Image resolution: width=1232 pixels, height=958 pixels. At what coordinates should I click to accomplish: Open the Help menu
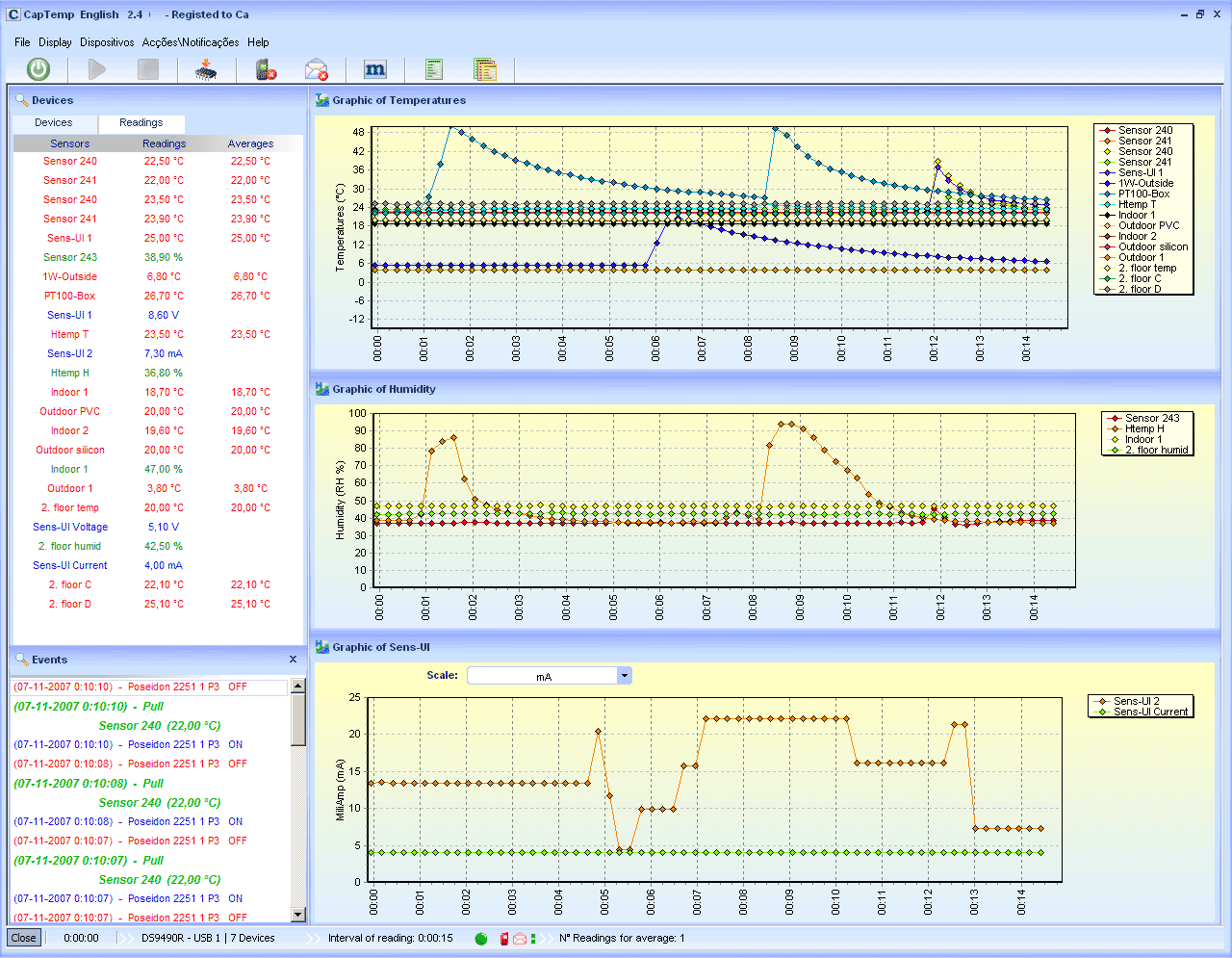tap(258, 42)
